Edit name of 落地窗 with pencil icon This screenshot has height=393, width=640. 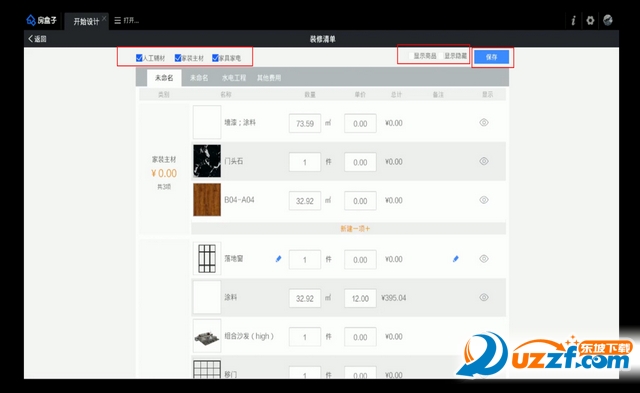click(x=278, y=259)
